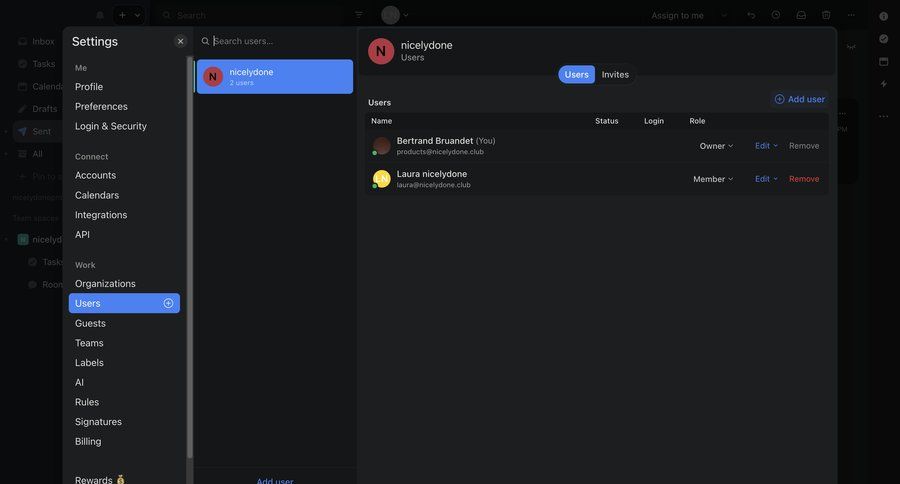
Task: Click the settings sidebar scrollbar
Action: (190, 257)
